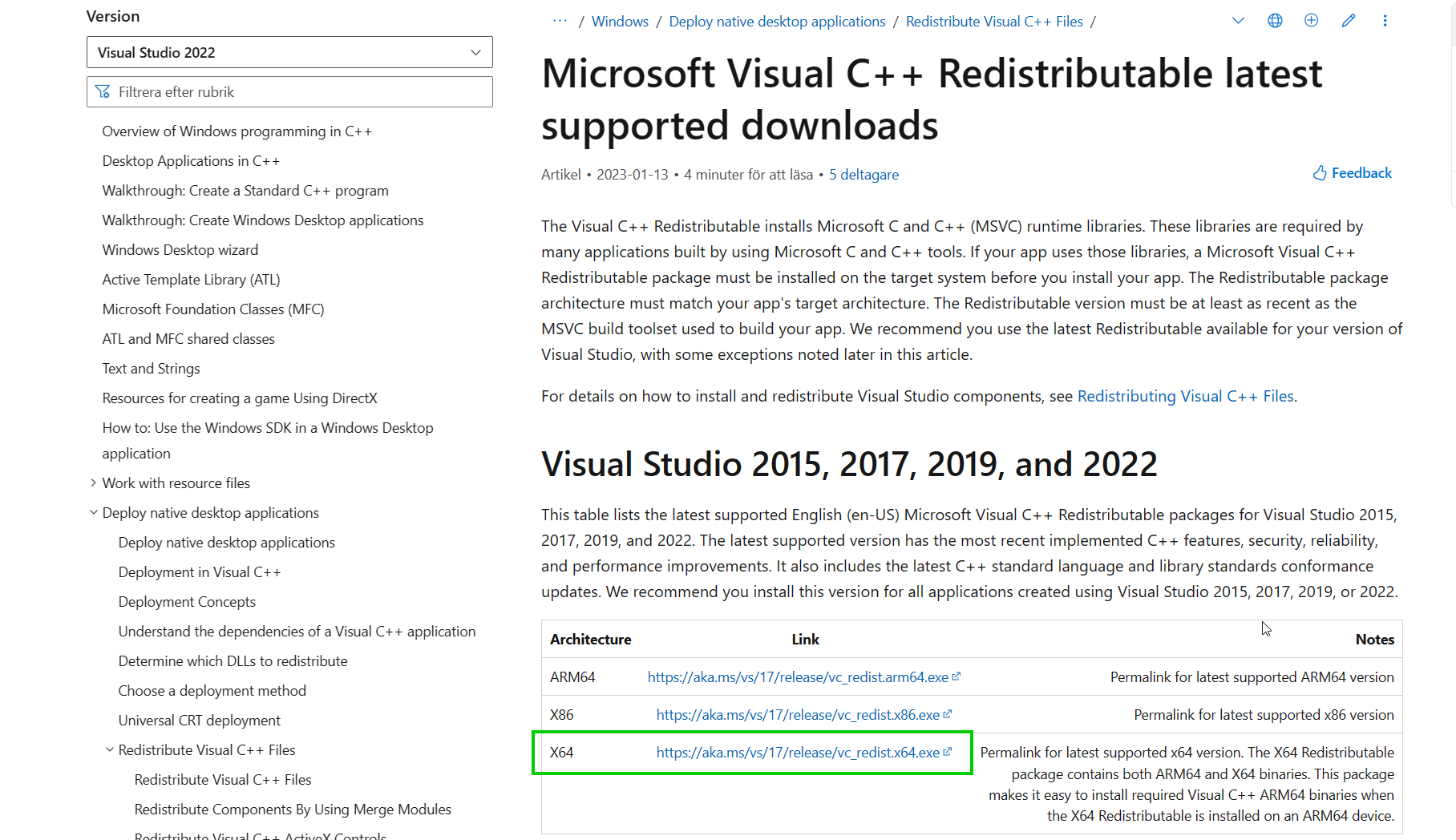The image size is (1456, 840).
Task: Open Redistribute Visual C++ Files breadcrumb
Action: 994,22
